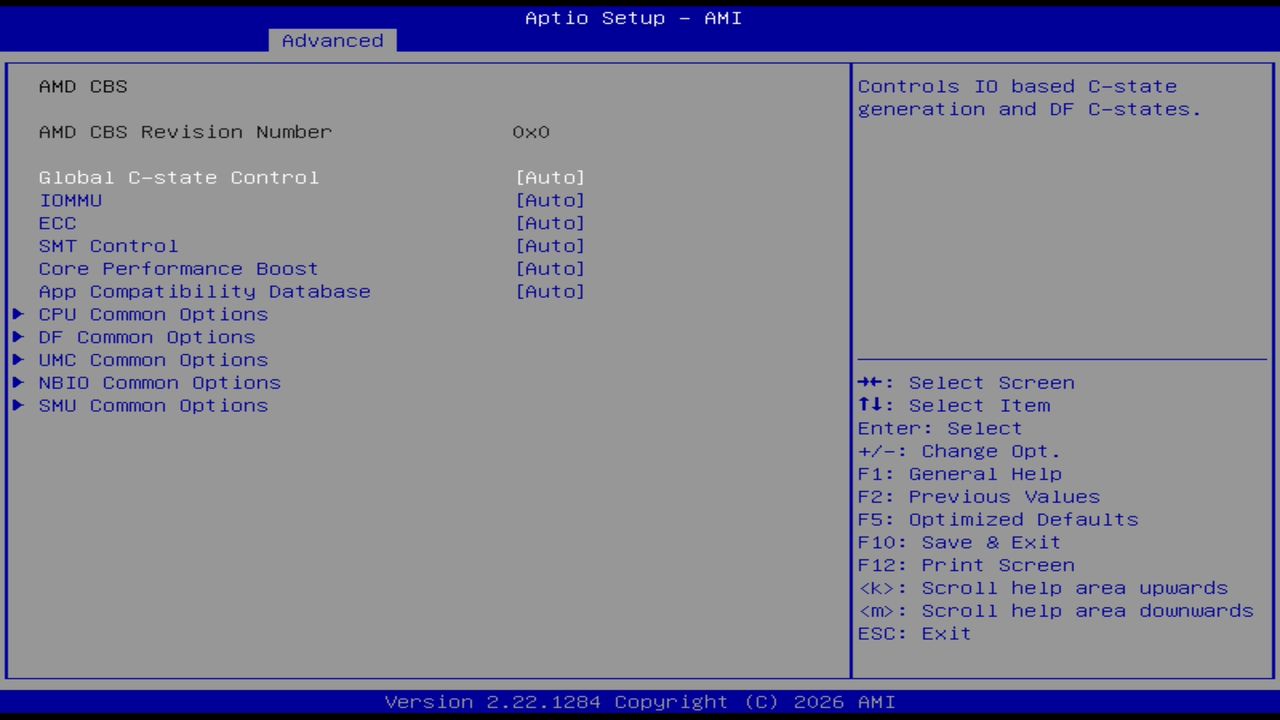Change Global C-state Control Auto value
1280x720 pixels.
tap(550, 177)
